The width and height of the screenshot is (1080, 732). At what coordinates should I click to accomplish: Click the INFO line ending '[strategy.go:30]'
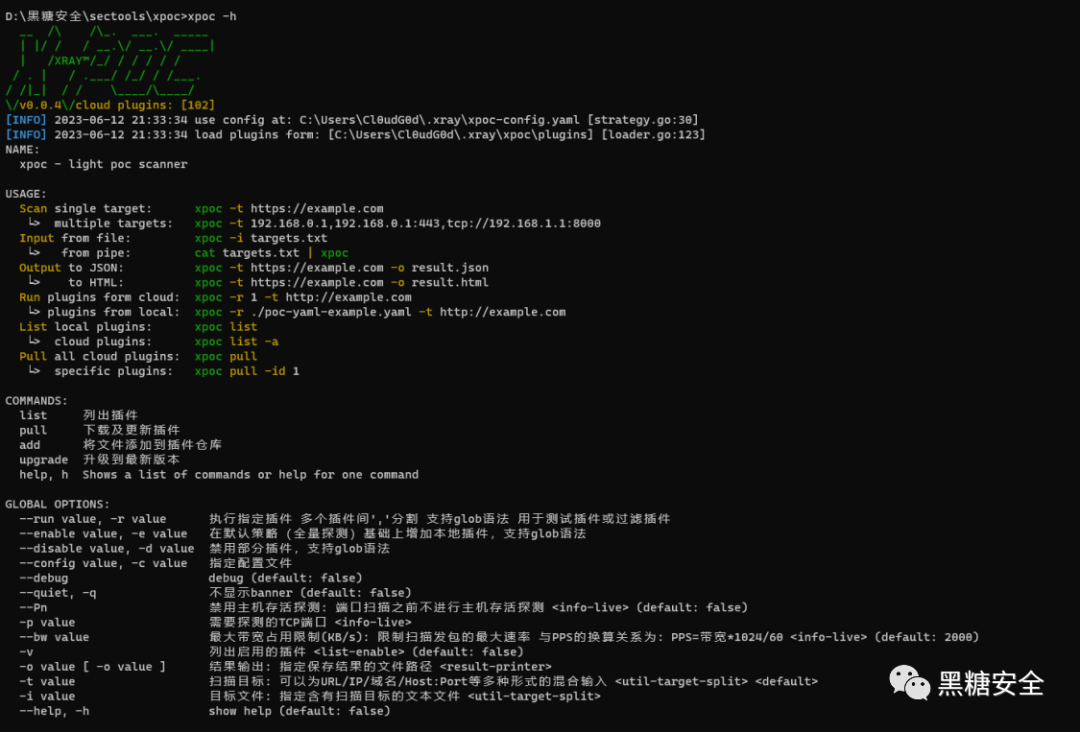click(351, 120)
